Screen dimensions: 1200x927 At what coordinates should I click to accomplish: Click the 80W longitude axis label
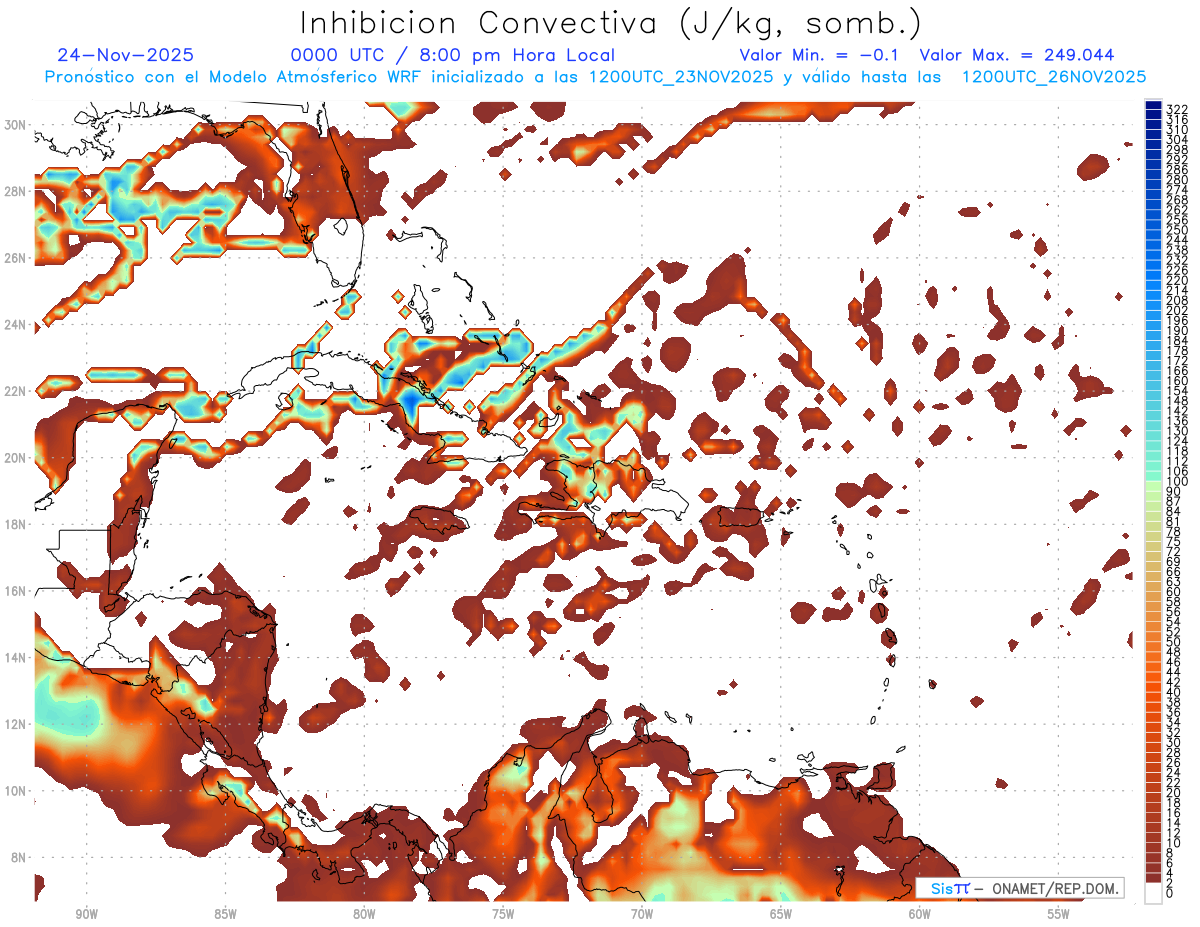click(x=364, y=914)
